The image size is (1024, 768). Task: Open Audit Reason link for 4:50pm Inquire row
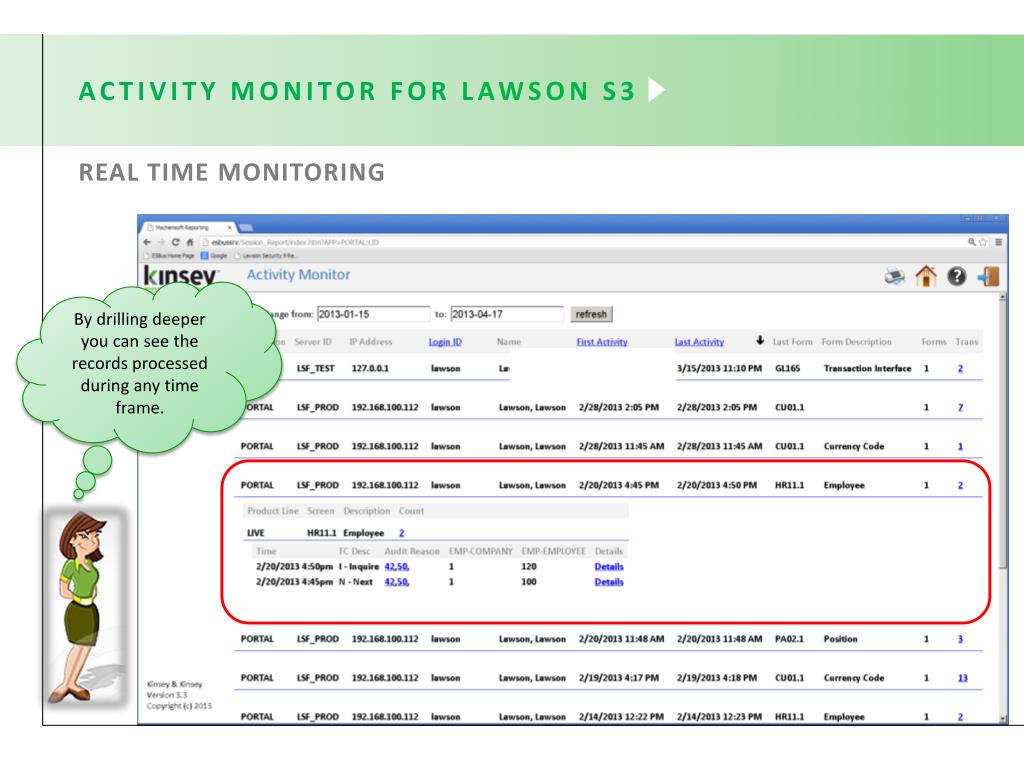tap(396, 567)
